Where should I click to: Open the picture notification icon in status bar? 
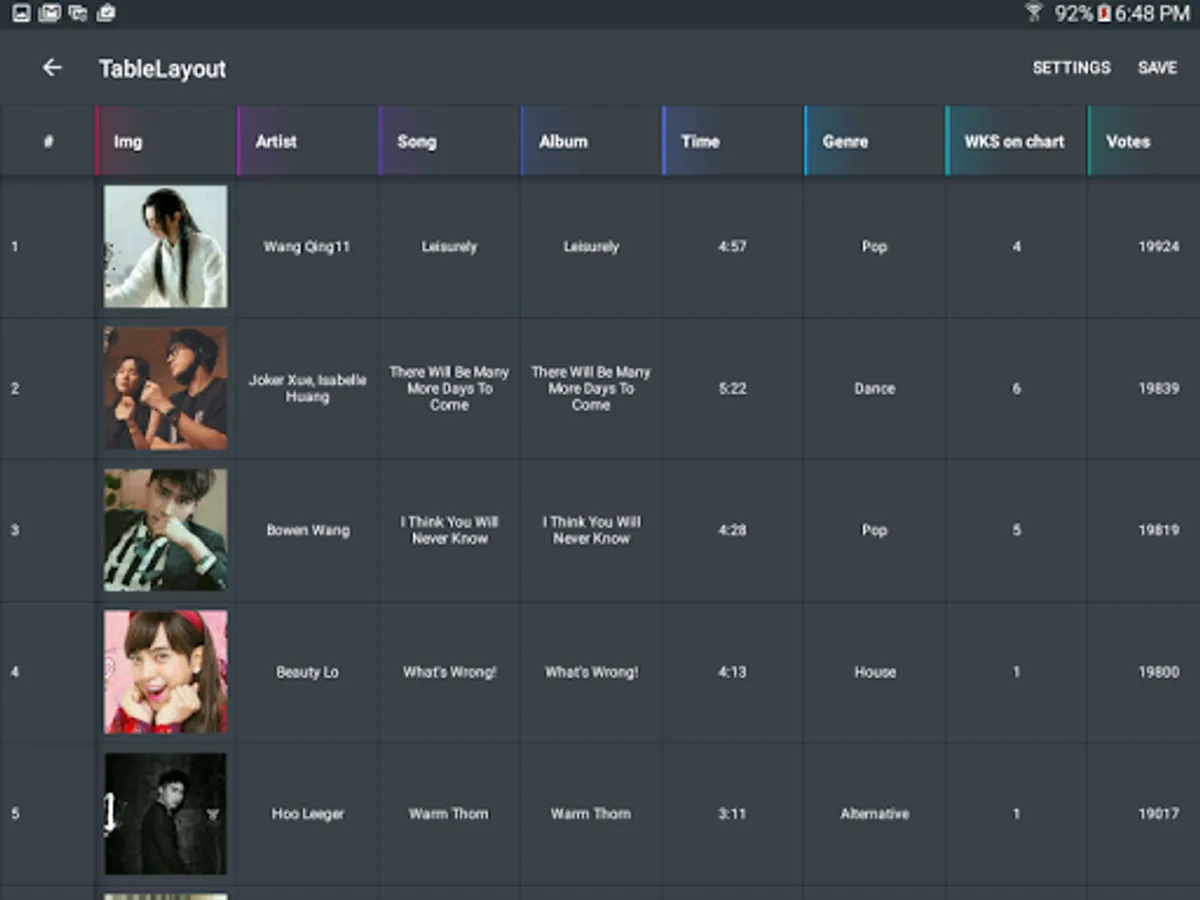[x=21, y=13]
